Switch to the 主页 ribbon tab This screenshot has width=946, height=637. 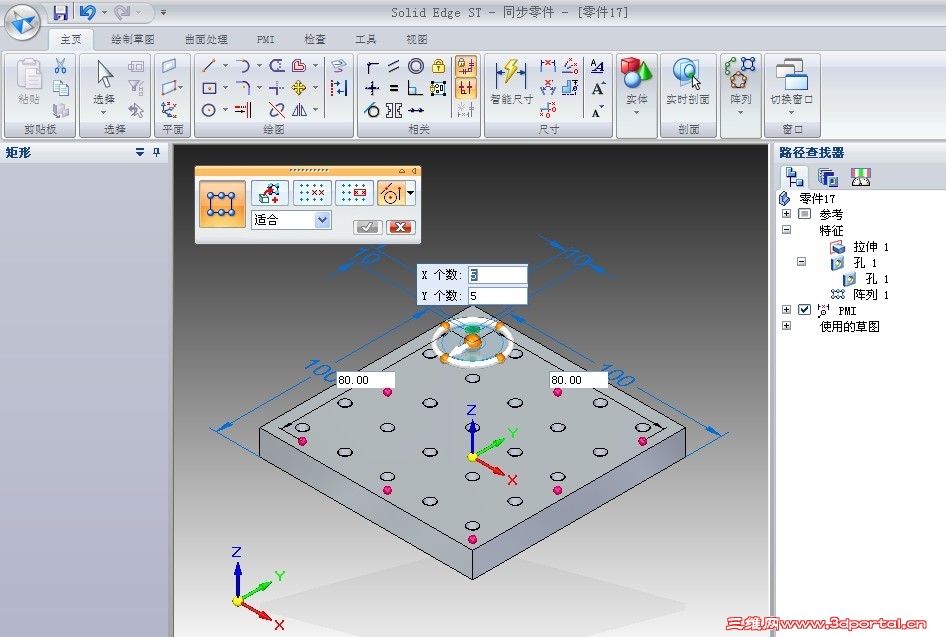pos(71,39)
